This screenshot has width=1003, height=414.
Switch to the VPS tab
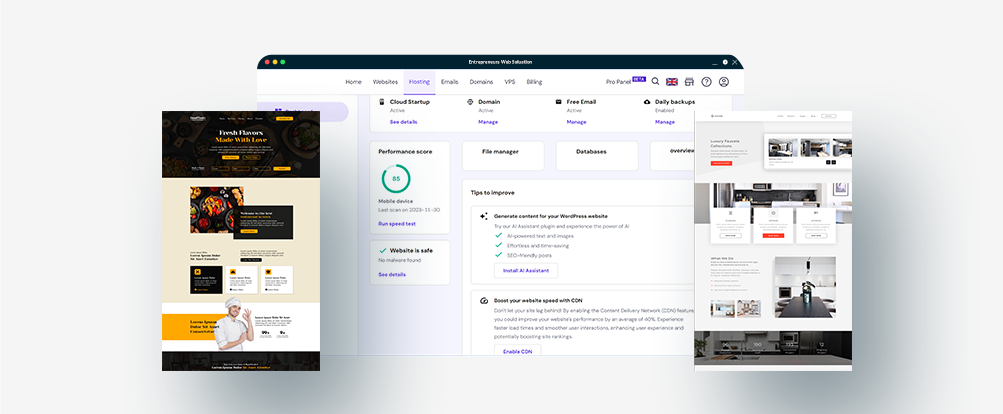click(510, 82)
